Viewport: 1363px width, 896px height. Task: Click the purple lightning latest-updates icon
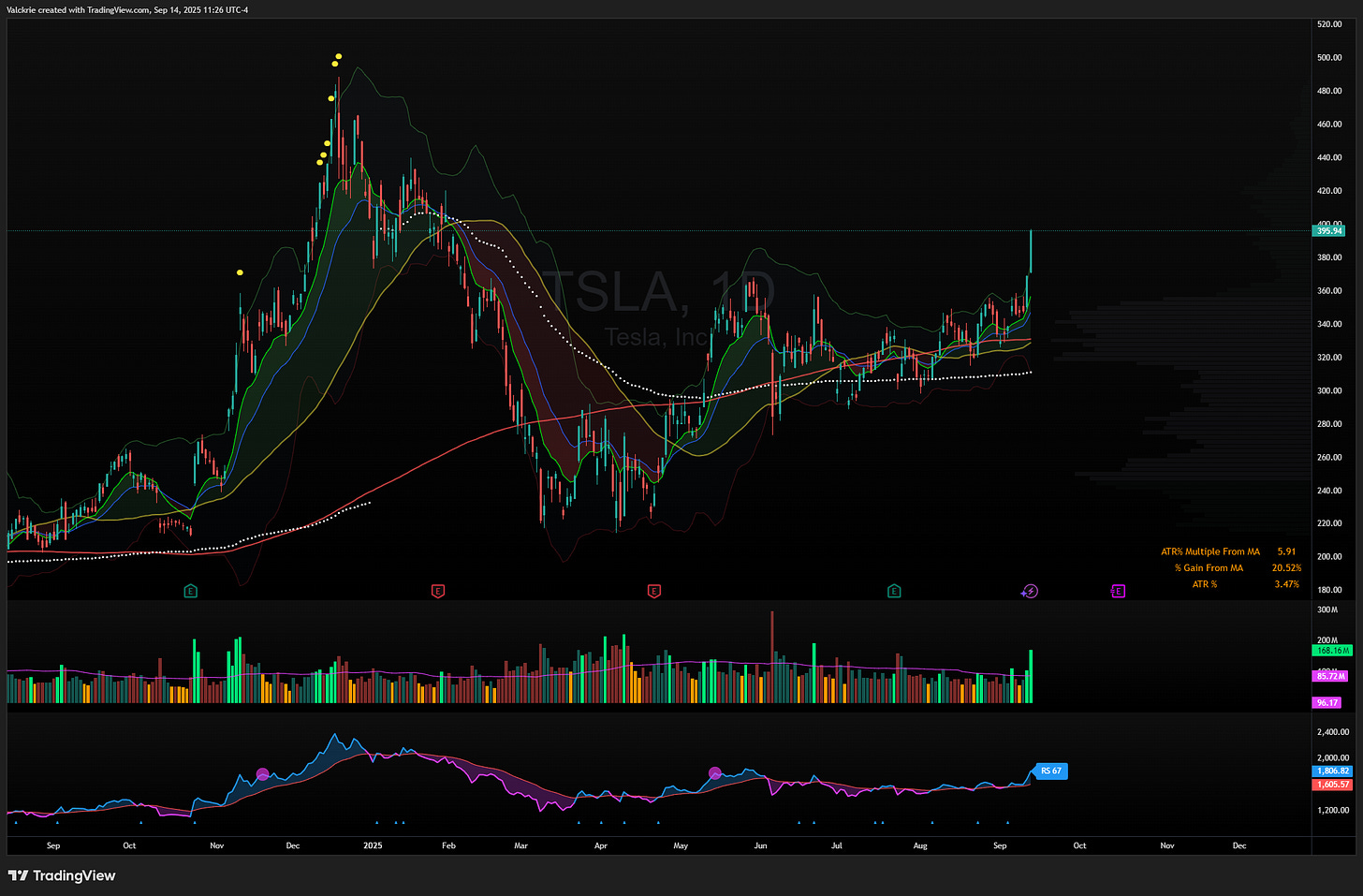(1030, 591)
